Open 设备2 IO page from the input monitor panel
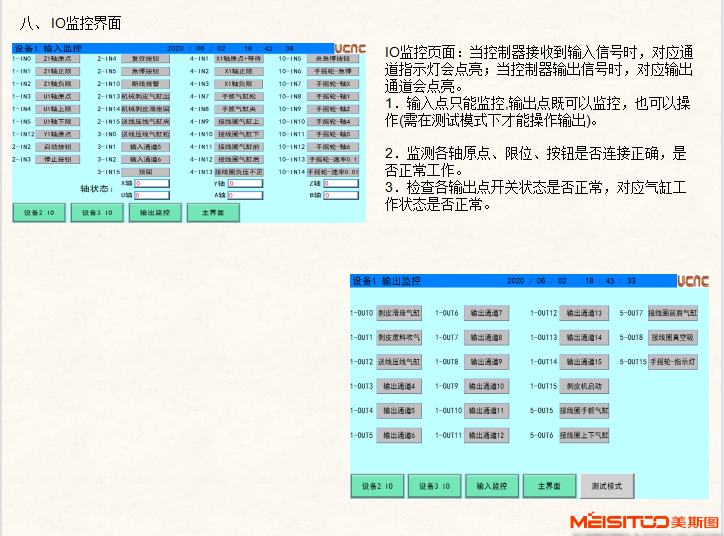Image resolution: width=724 pixels, height=536 pixels. coord(39,213)
